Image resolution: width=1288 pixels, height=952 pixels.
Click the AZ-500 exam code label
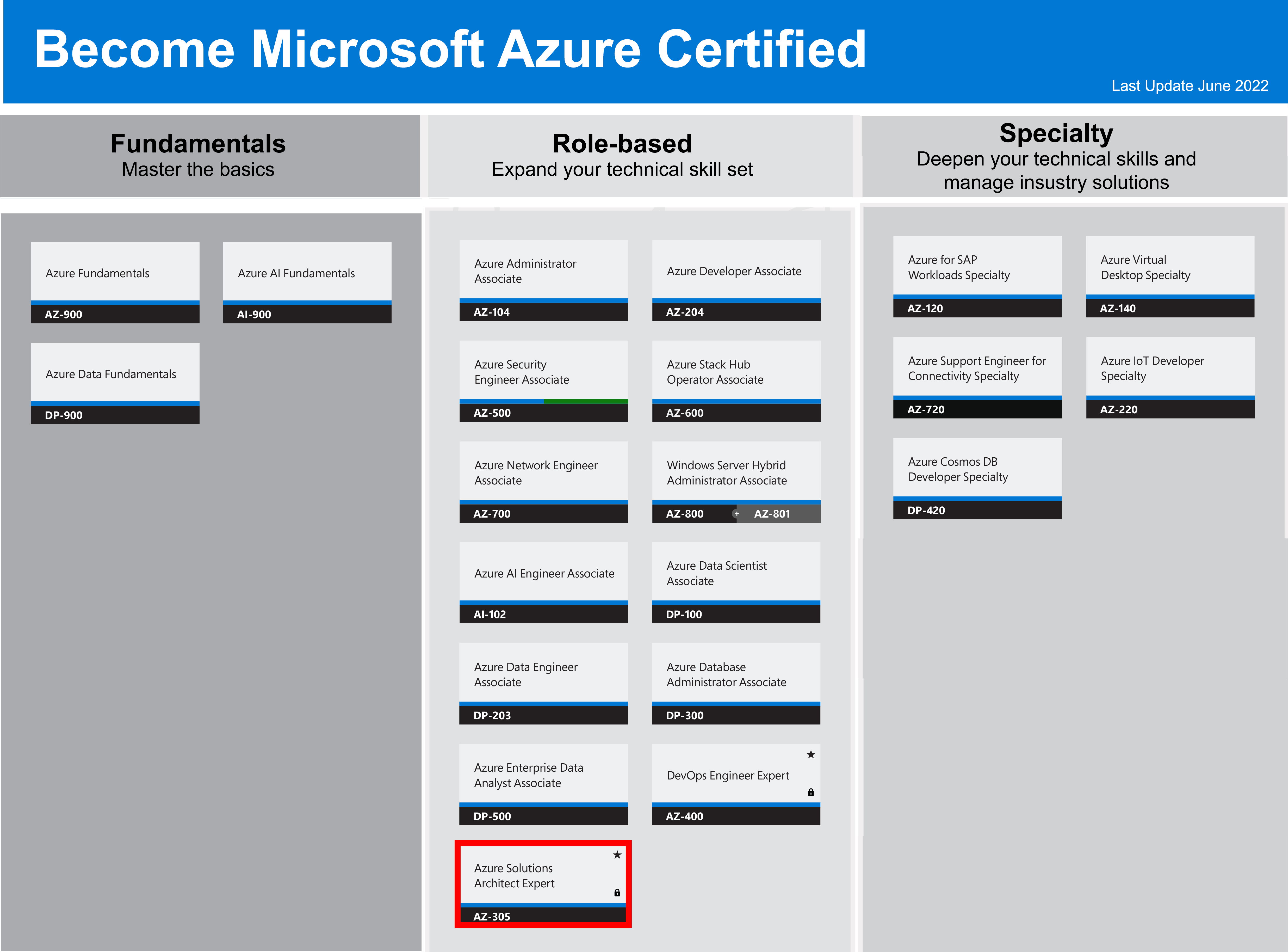click(x=492, y=413)
